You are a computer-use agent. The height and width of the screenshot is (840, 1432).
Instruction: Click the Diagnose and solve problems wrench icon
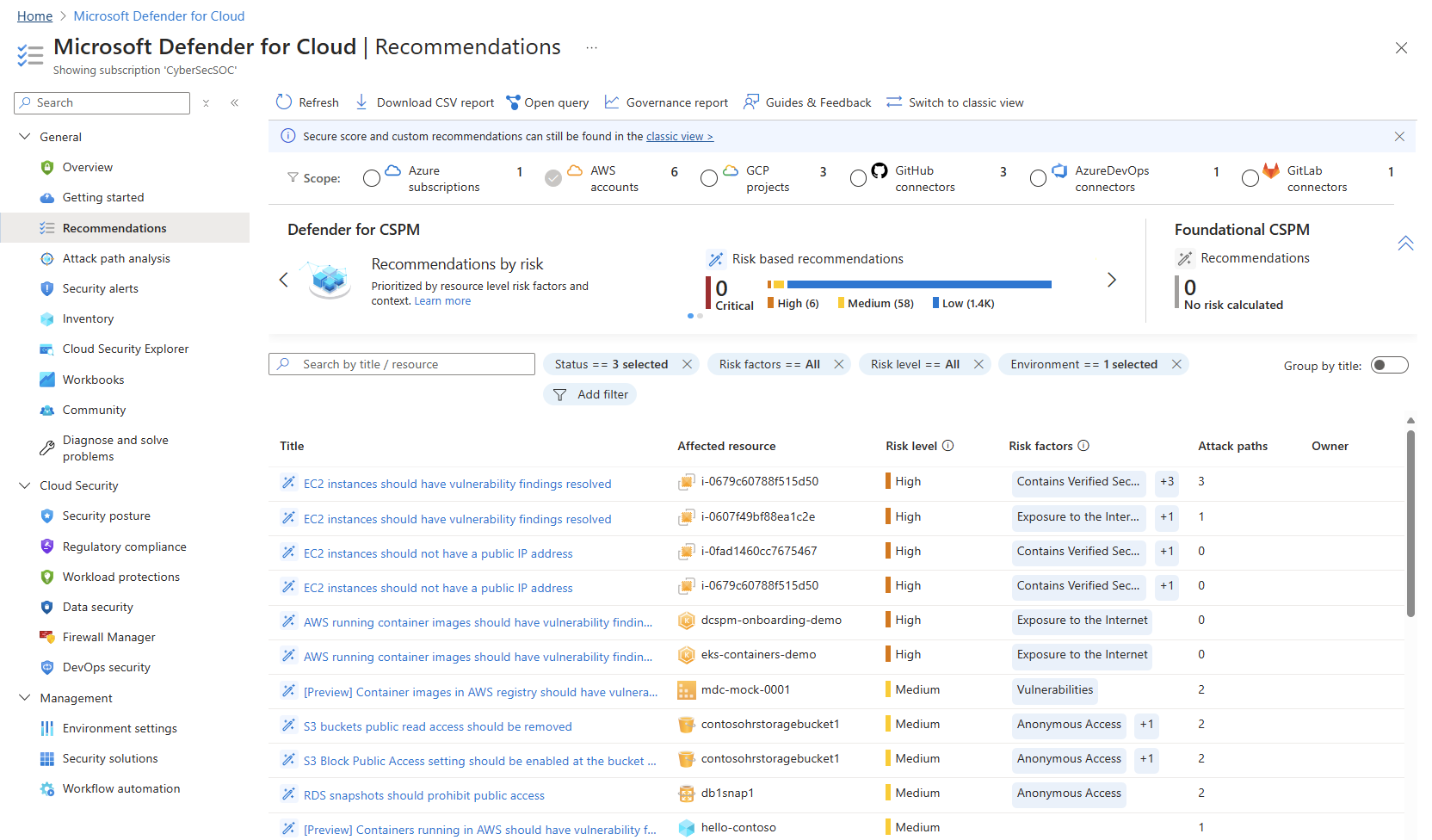(47, 448)
